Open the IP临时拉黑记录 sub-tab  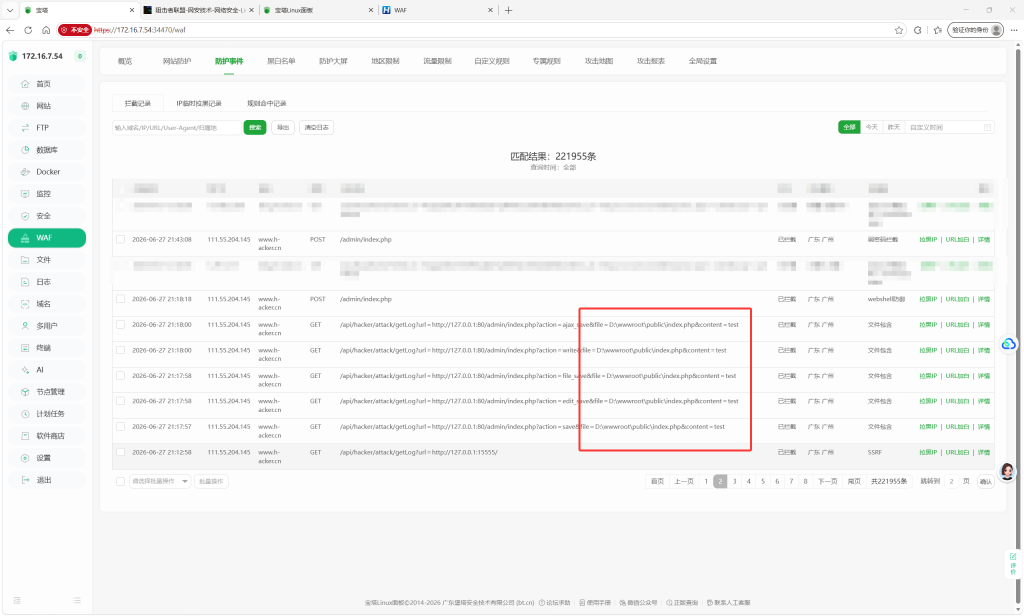click(199, 103)
